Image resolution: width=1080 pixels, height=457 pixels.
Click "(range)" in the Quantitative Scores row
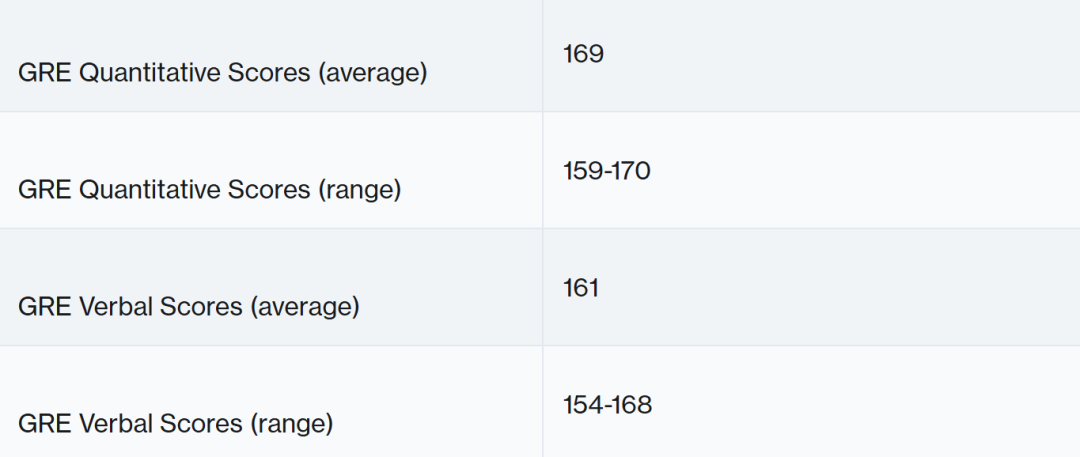click(x=359, y=189)
